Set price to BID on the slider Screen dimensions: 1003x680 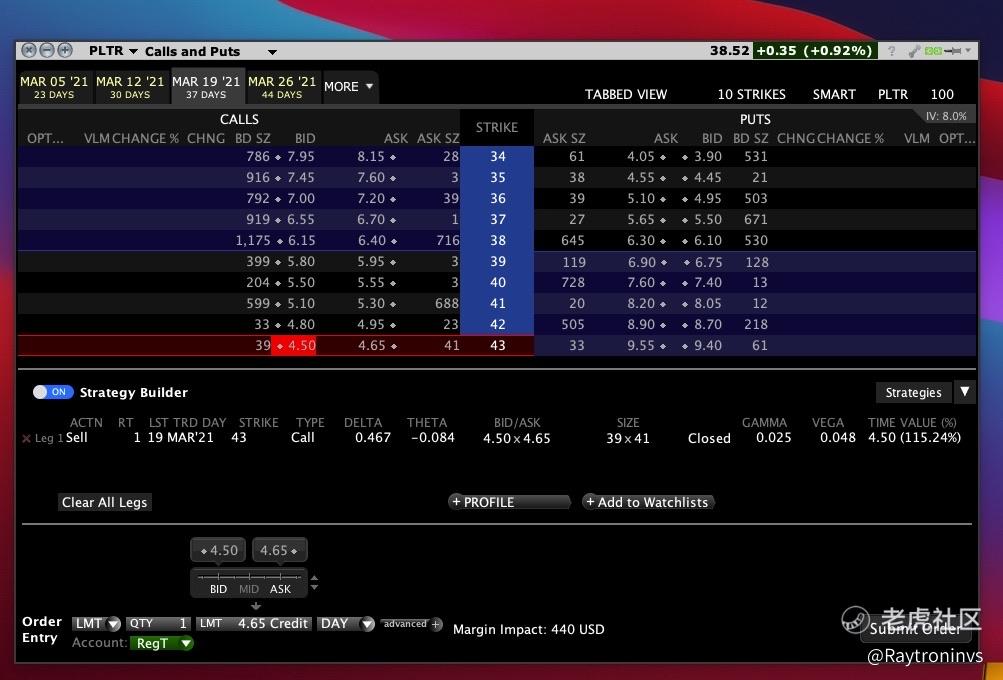(218, 589)
